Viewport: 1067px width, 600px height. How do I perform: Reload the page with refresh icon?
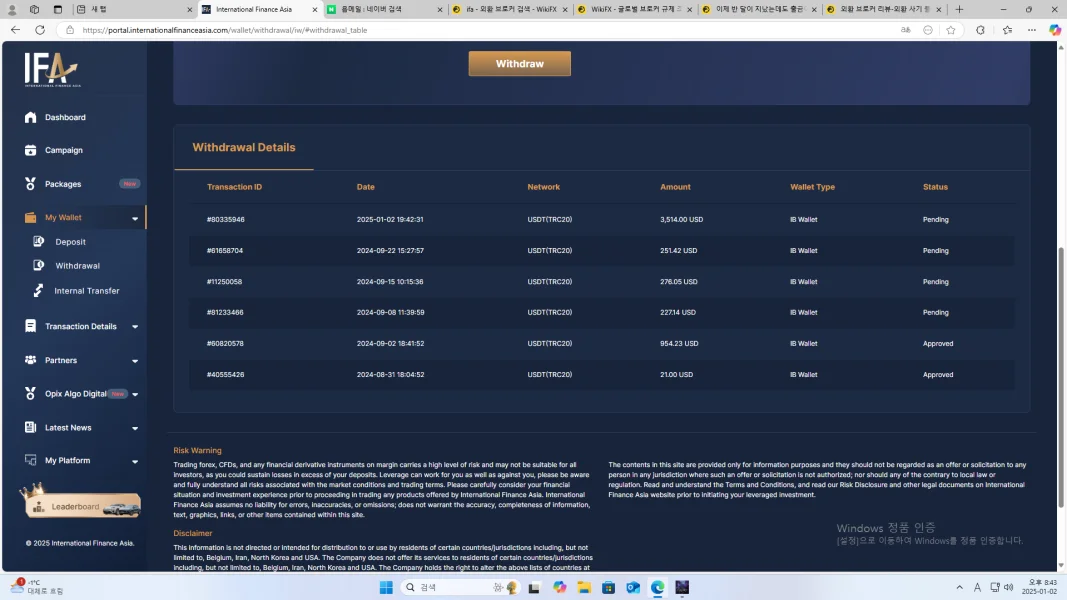point(40,30)
